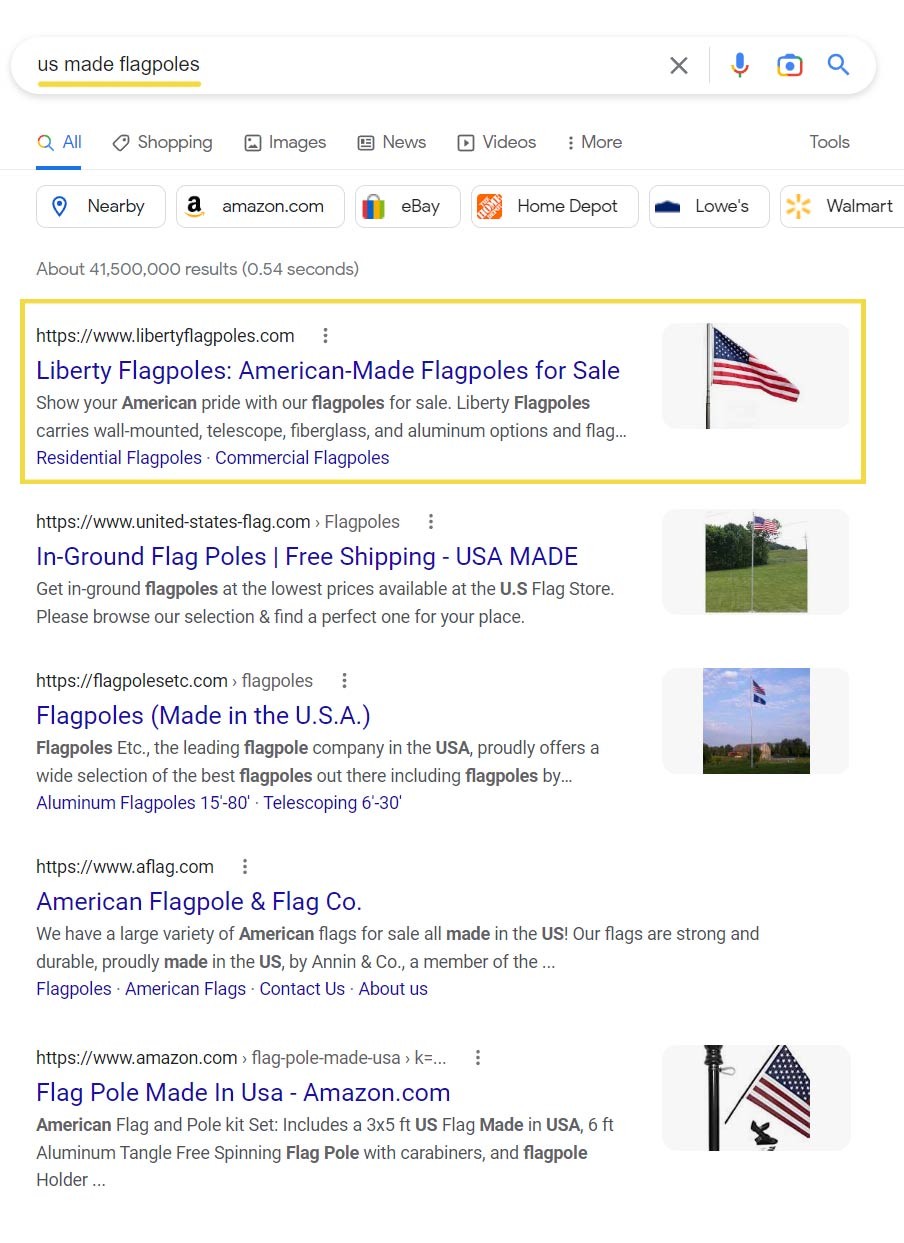Open three-dot menu for Amazon result
Screen dimensions: 904x1243
478,1058
